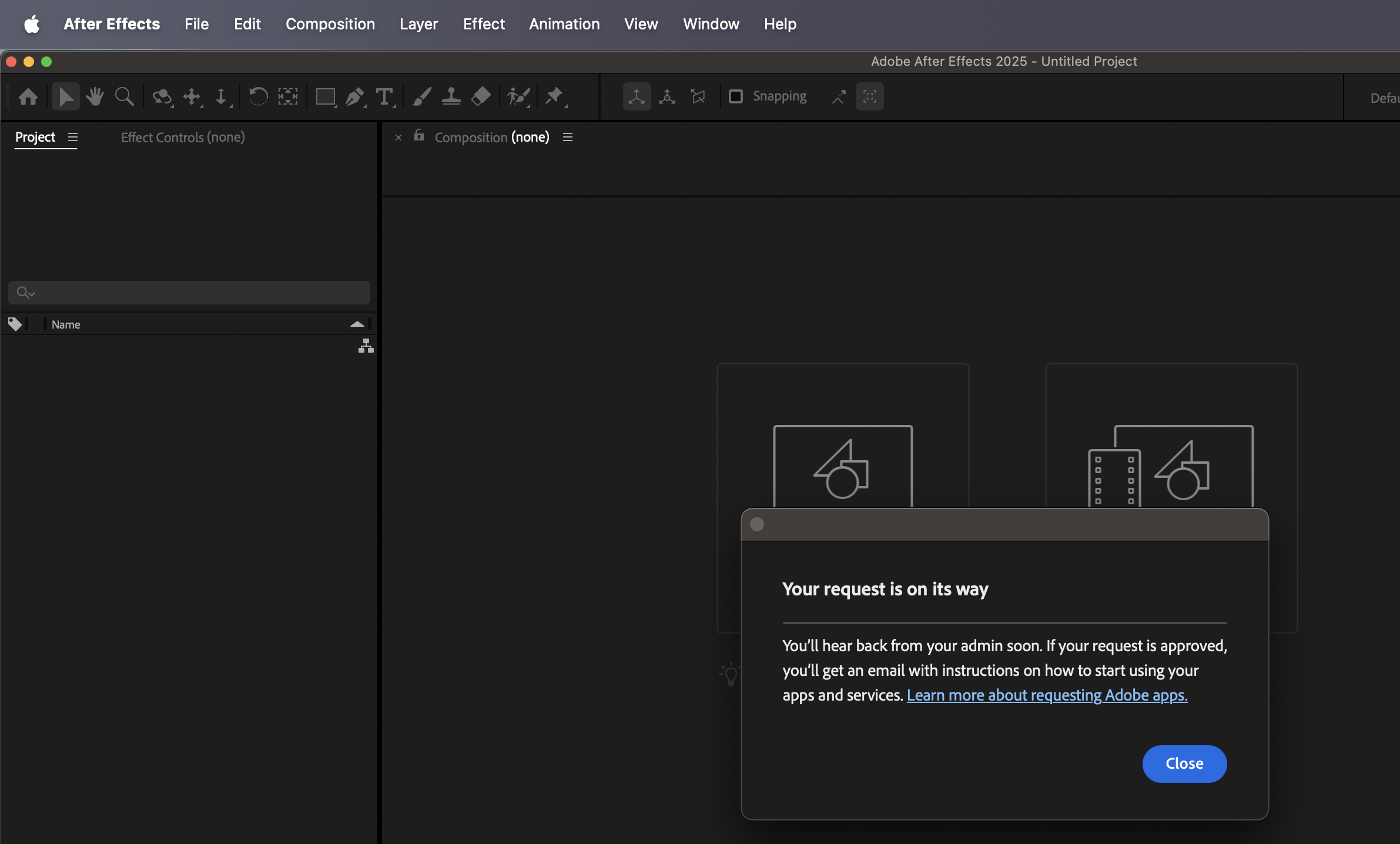Image resolution: width=1400 pixels, height=844 pixels.
Task: Click the Project panel search field
Action: click(x=189, y=292)
